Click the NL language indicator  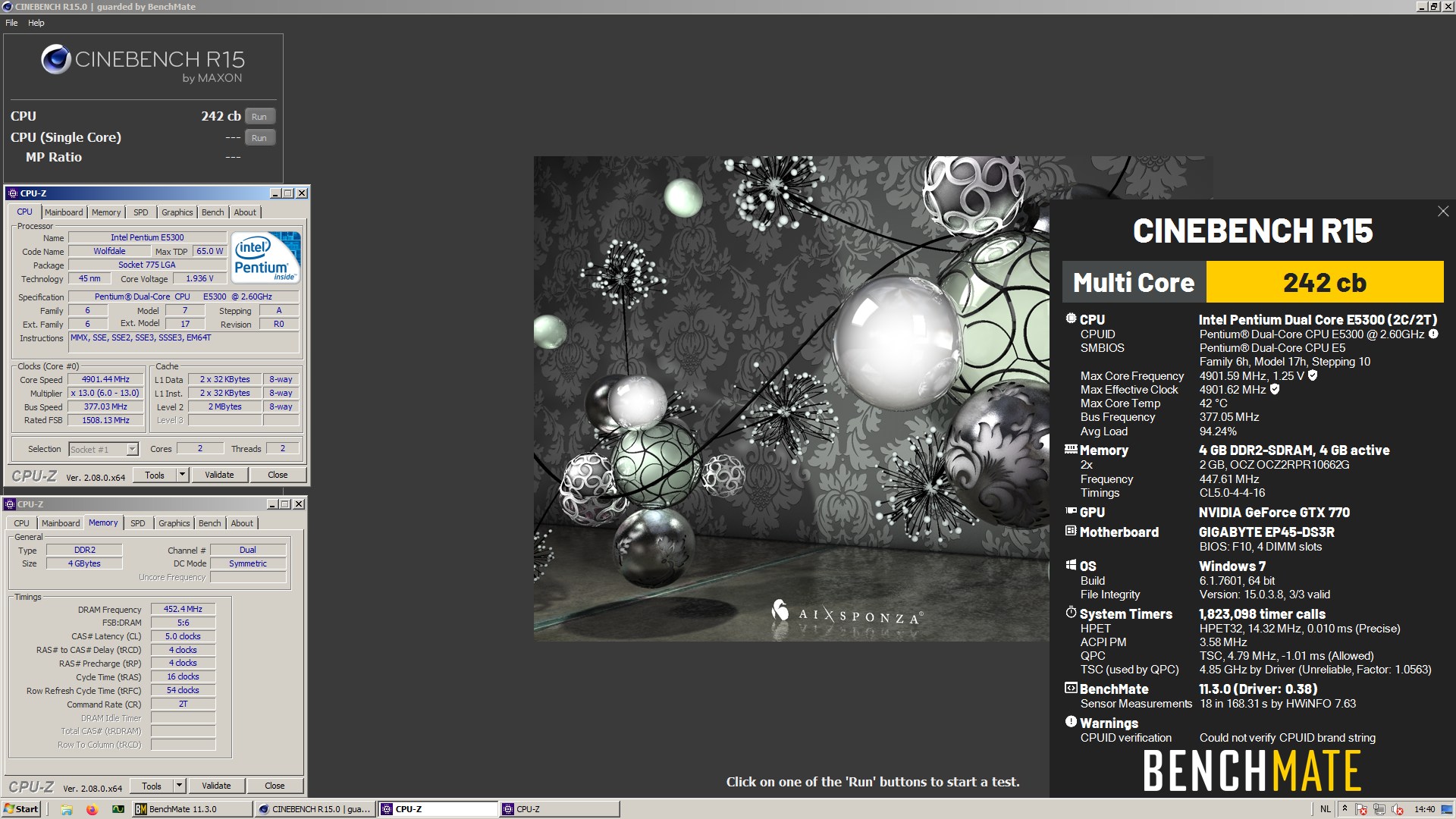(x=1325, y=809)
